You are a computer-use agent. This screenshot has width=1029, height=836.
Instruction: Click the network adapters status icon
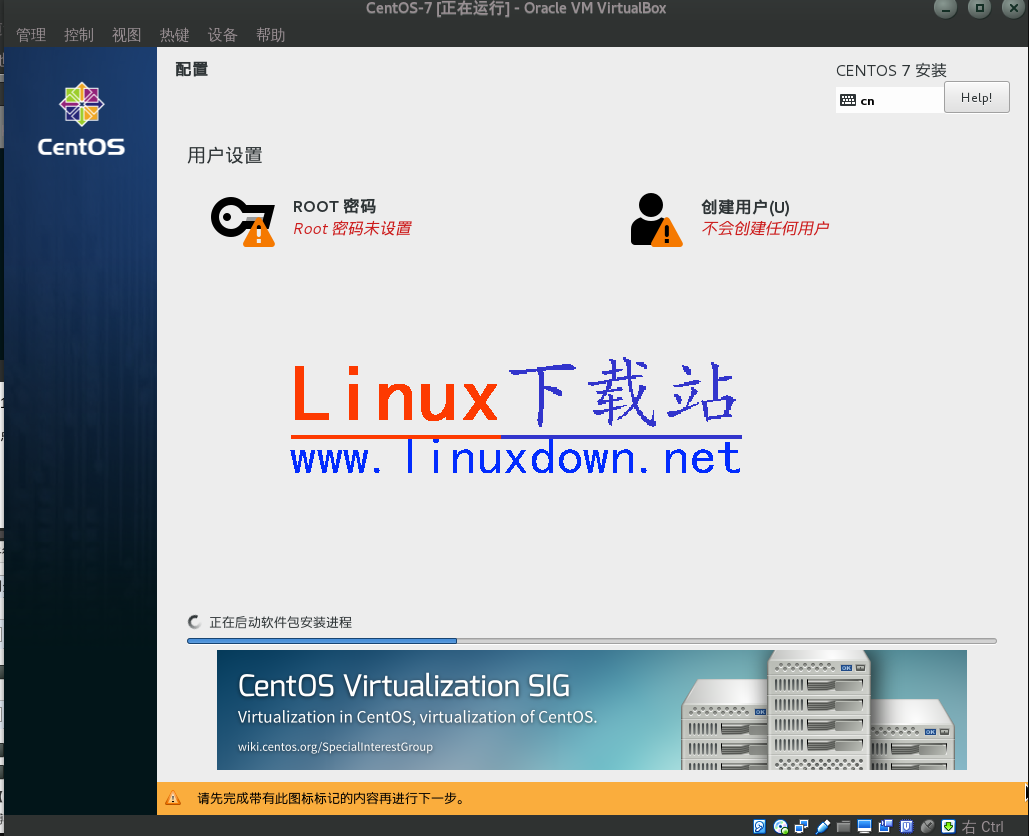(801, 827)
